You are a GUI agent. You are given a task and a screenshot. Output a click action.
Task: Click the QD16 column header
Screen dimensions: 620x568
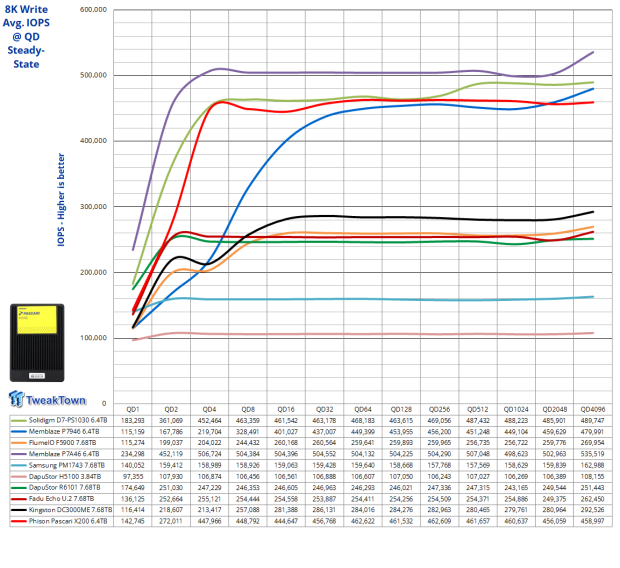coord(286,409)
